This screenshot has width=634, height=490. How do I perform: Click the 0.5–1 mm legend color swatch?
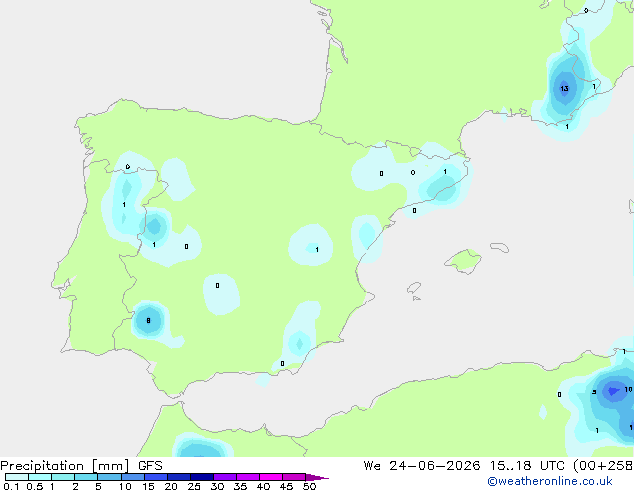tap(40, 477)
